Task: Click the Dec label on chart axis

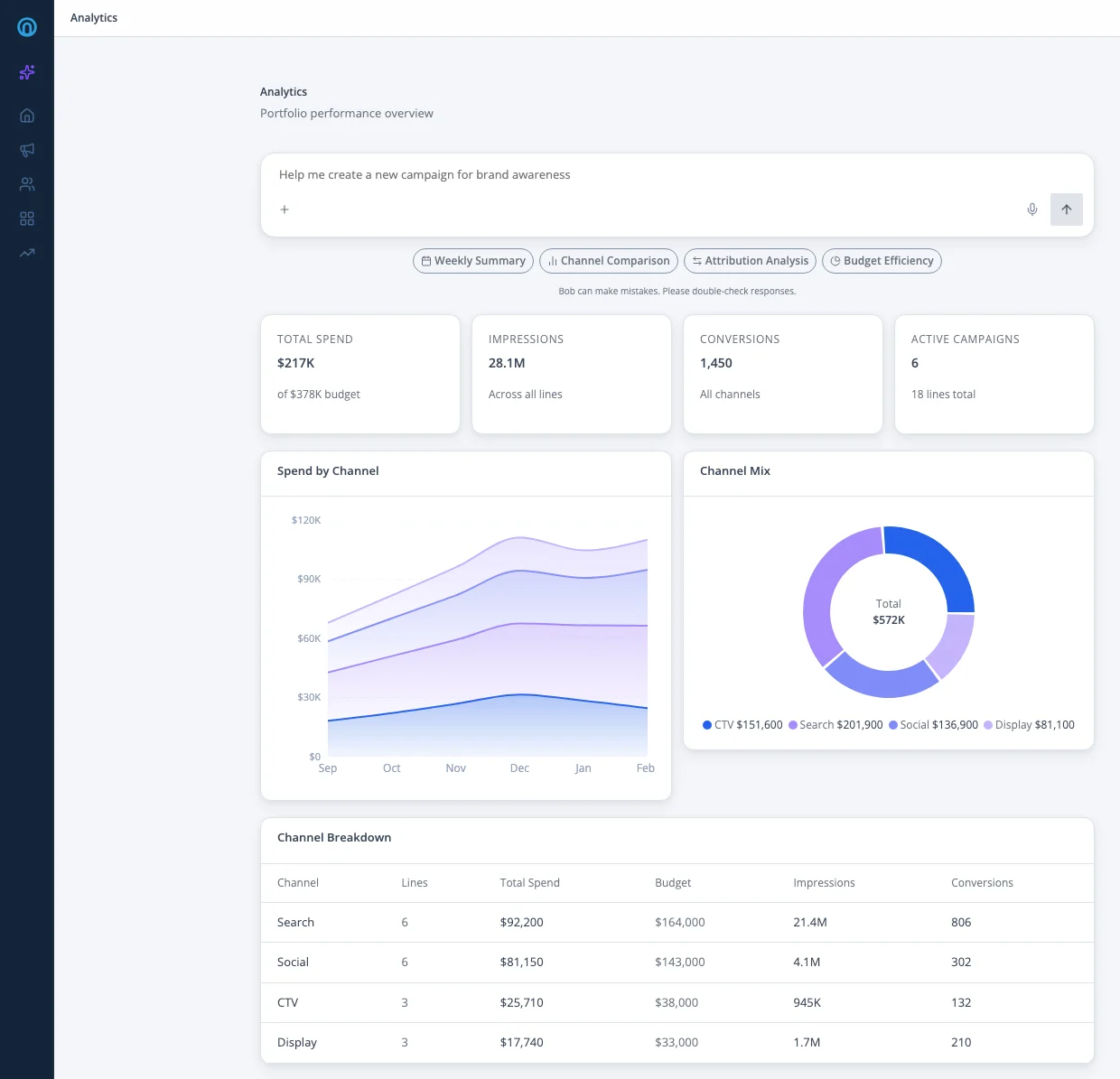Action: click(x=519, y=768)
